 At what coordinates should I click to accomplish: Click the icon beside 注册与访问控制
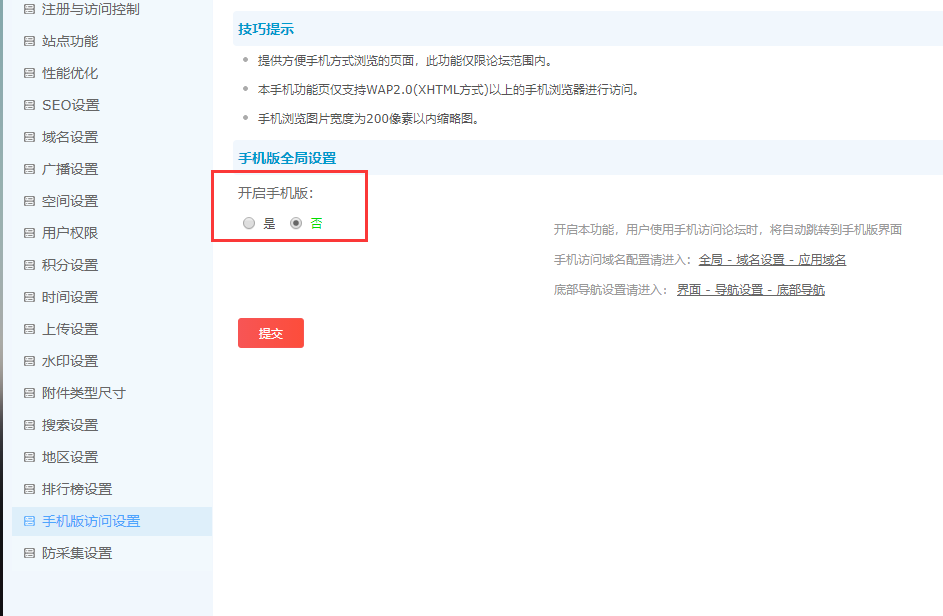click(x=29, y=9)
